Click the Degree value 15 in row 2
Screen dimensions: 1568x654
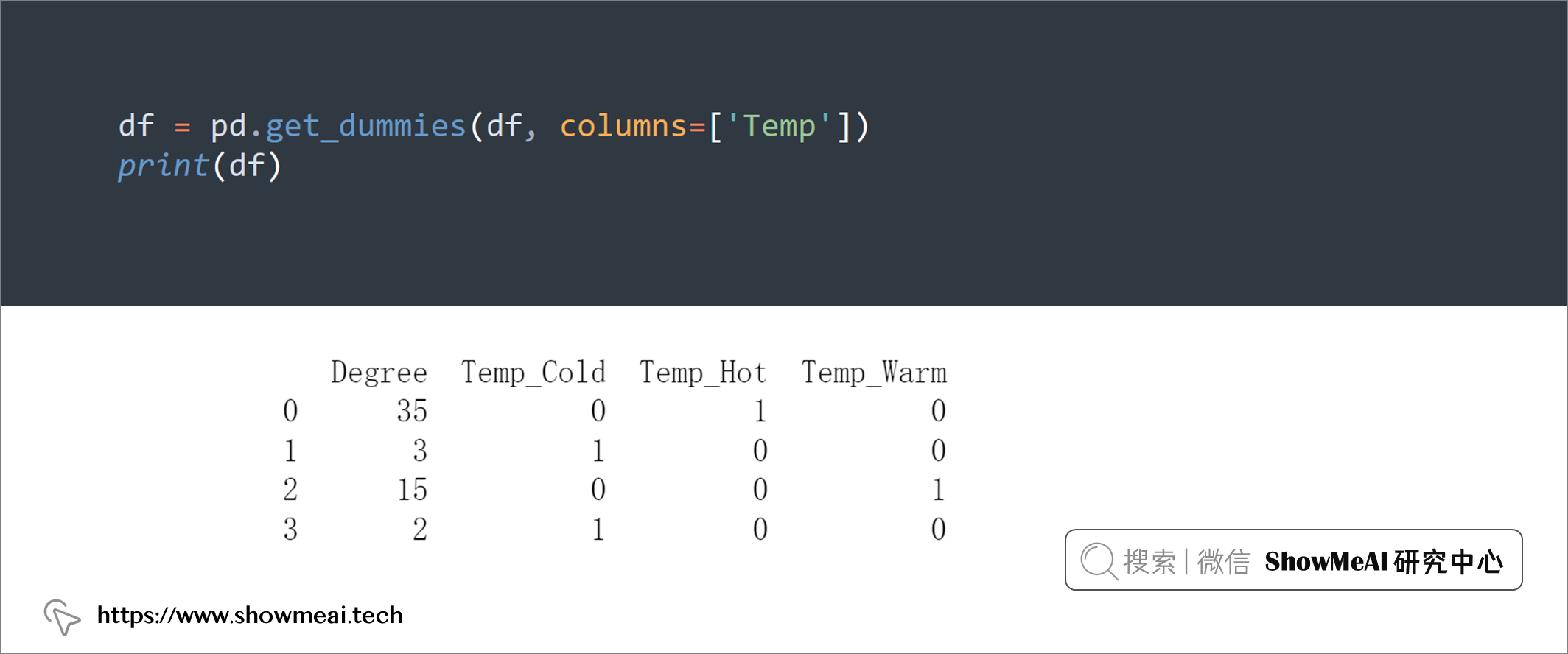pos(412,490)
